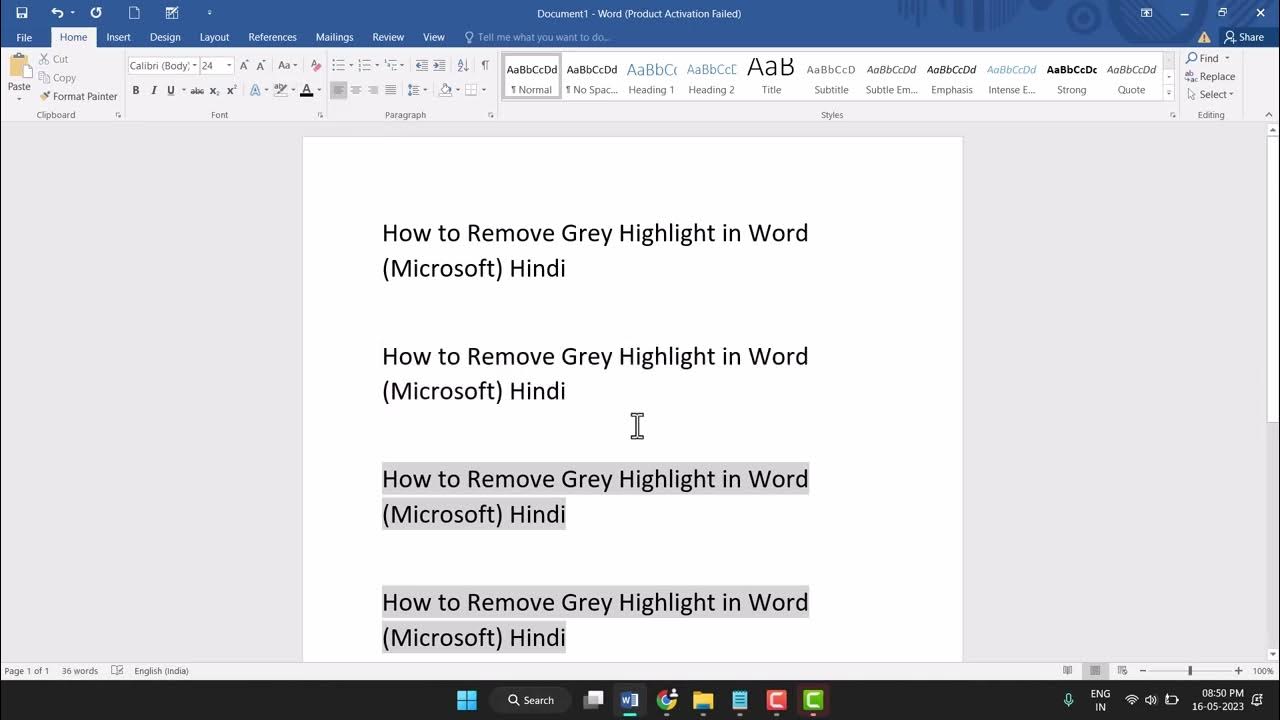The height and width of the screenshot is (720, 1280).
Task: Toggle Subscript formatting
Action: 214,90
